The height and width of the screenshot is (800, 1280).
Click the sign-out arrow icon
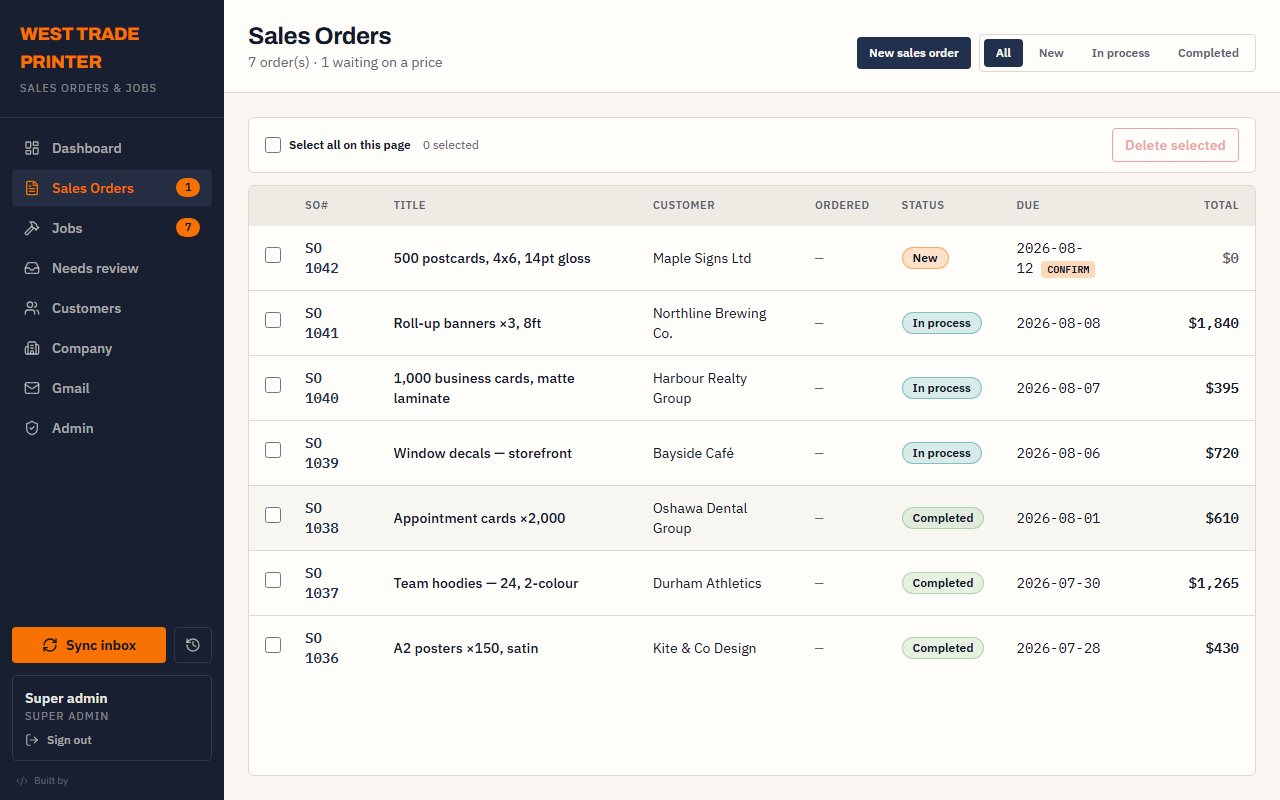tap(32, 740)
